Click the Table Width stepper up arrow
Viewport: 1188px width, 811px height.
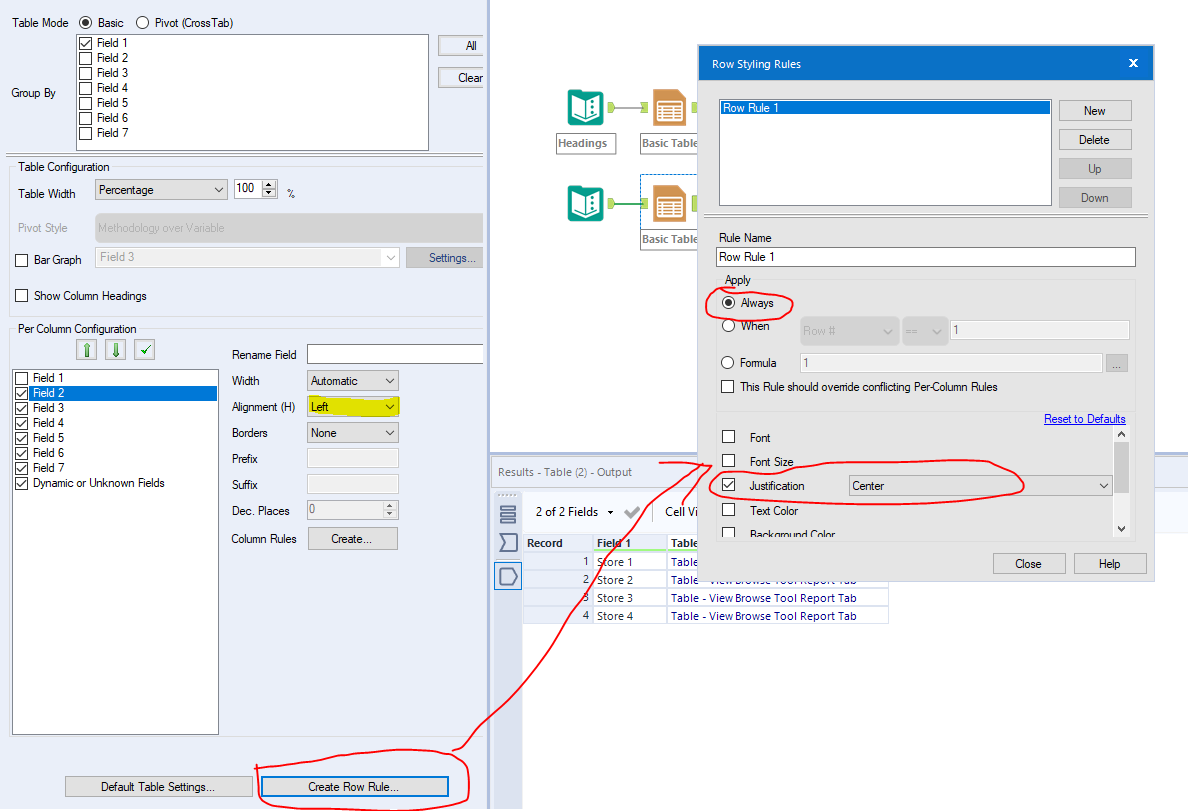click(270, 184)
